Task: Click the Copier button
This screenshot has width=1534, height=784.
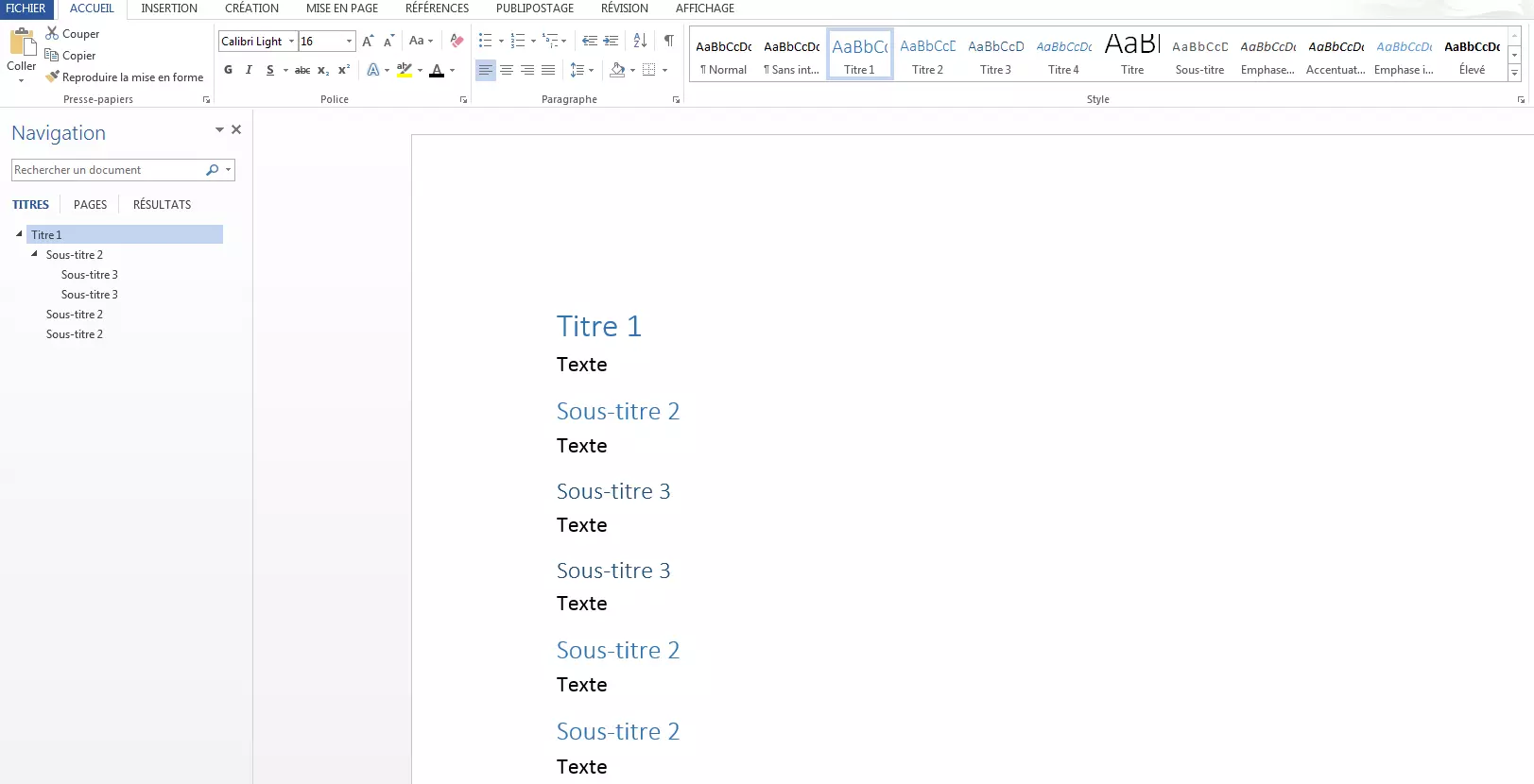Action: coord(70,56)
